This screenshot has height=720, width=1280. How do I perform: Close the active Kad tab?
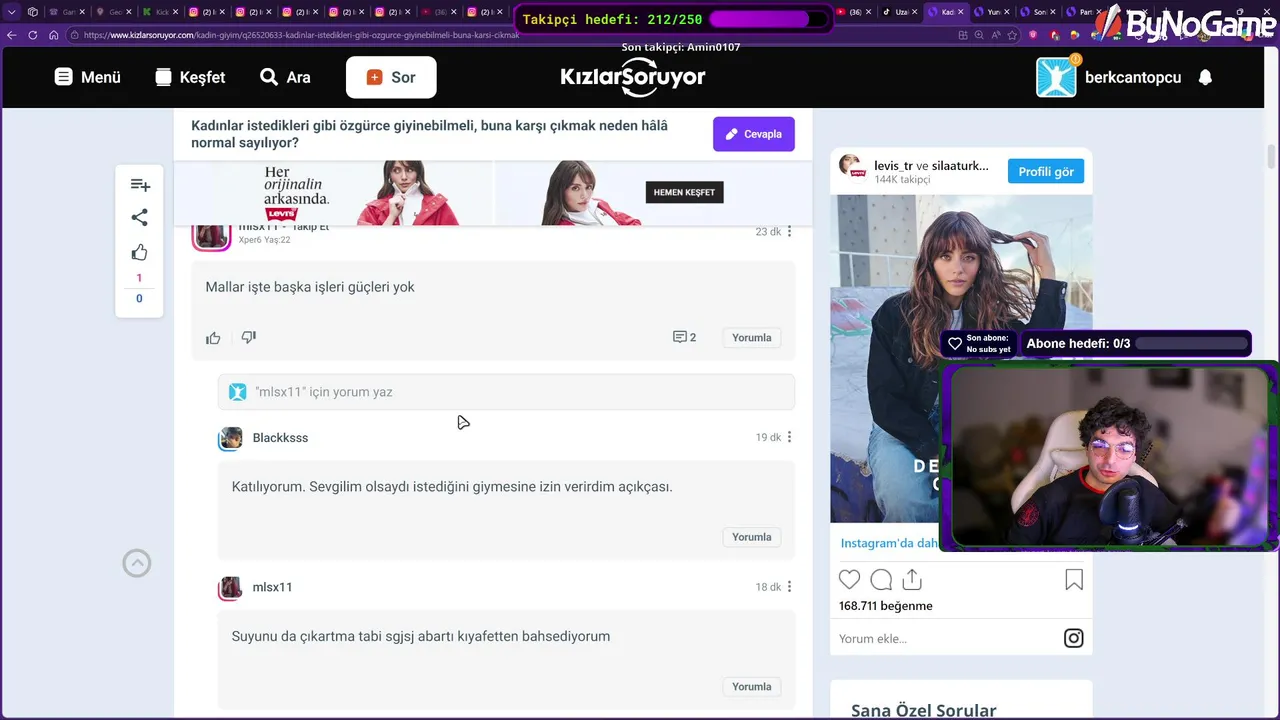tap(961, 12)
